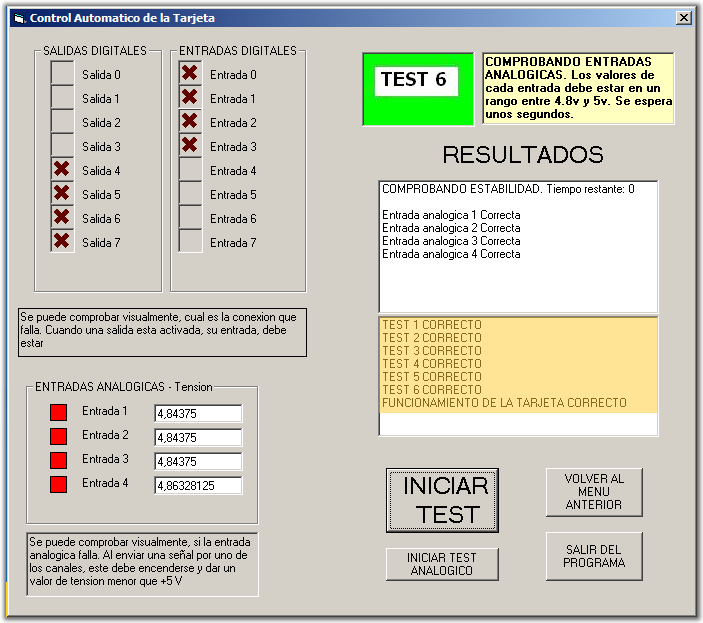Image resolution: width=703 pixels, height=623 pixels.
Task: Start the test with INICIAR TEST button
Action: point(442,500)
